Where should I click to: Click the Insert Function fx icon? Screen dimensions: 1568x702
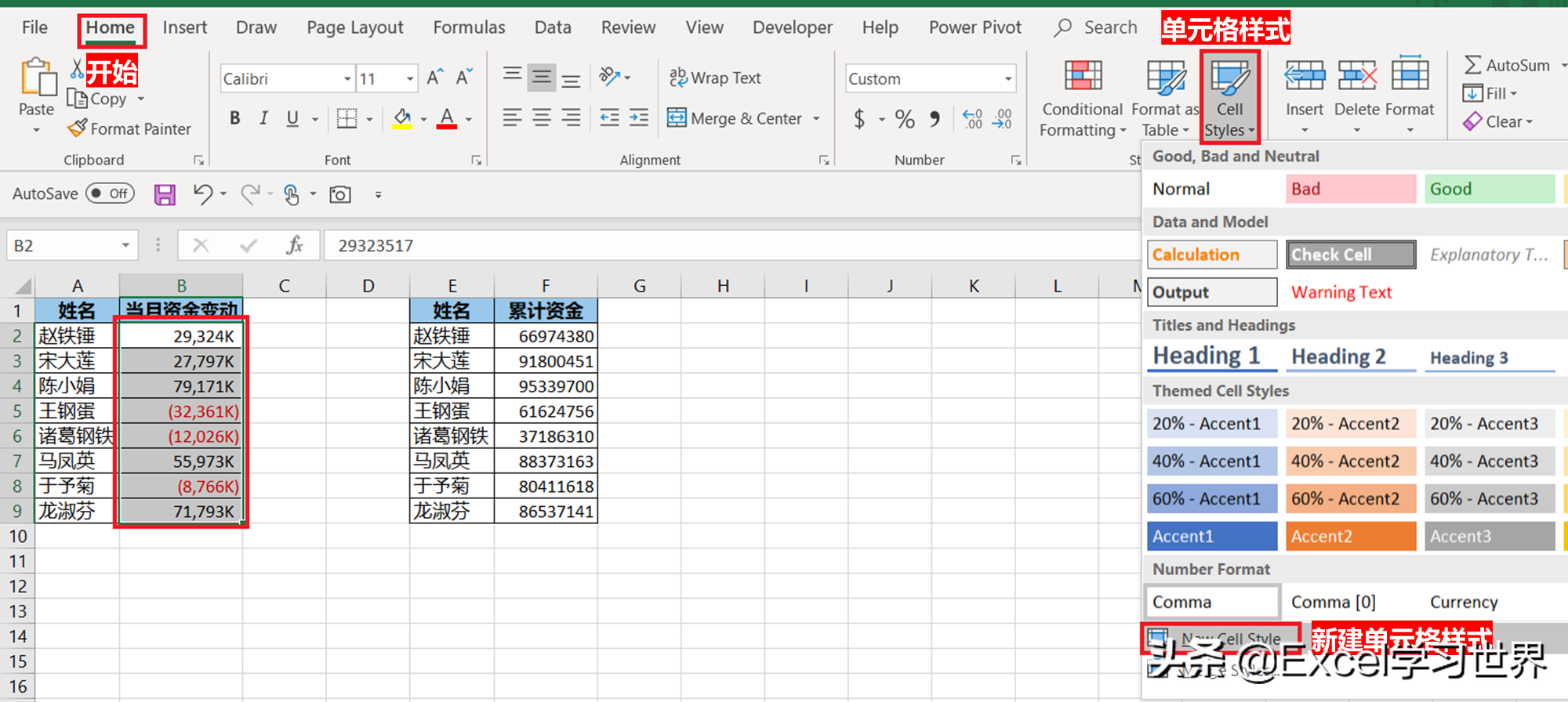[295, 246]
